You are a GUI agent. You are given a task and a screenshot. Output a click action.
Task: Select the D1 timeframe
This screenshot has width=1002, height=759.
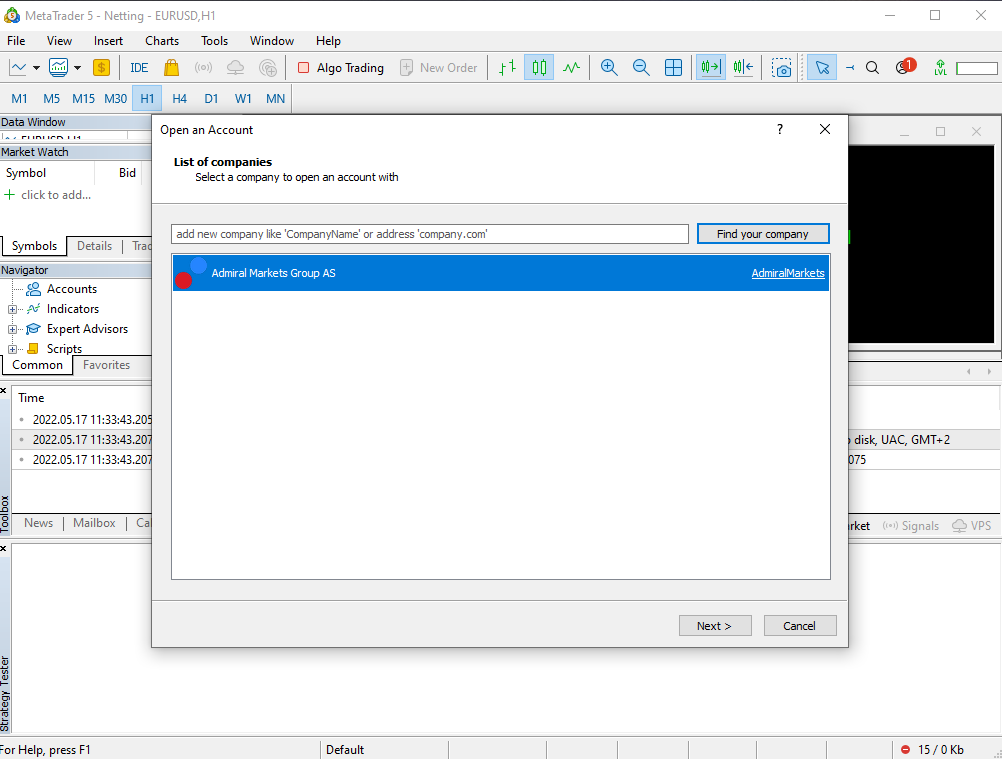click(211, 98)
